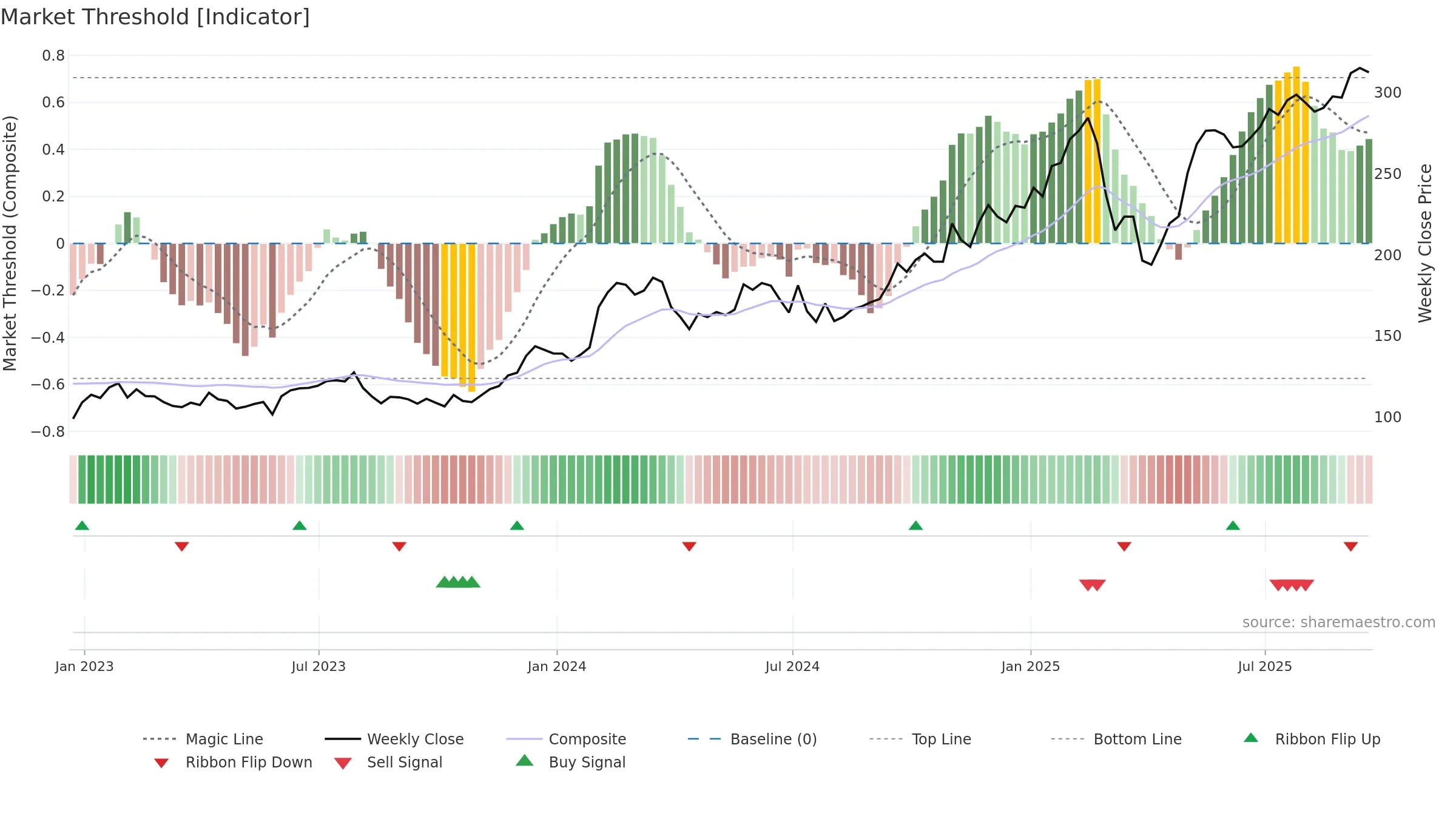Screen dimensions: 1456x819
Task: Click the source: sharemaestro.com text
Action: tap(1339, 622)
